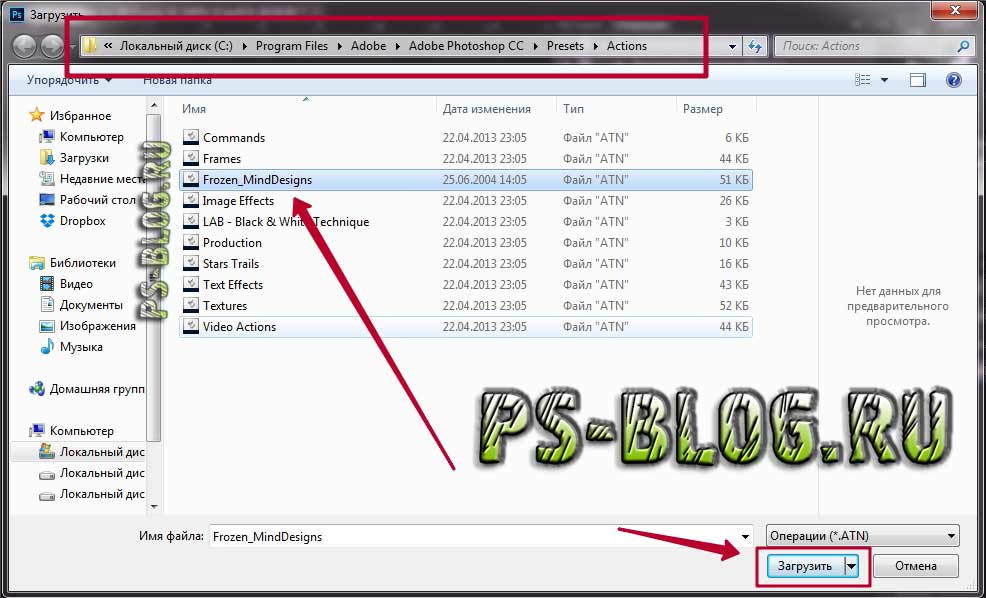986x598 pixels.
Task: Click Presets in the address path
Action: 565,46
